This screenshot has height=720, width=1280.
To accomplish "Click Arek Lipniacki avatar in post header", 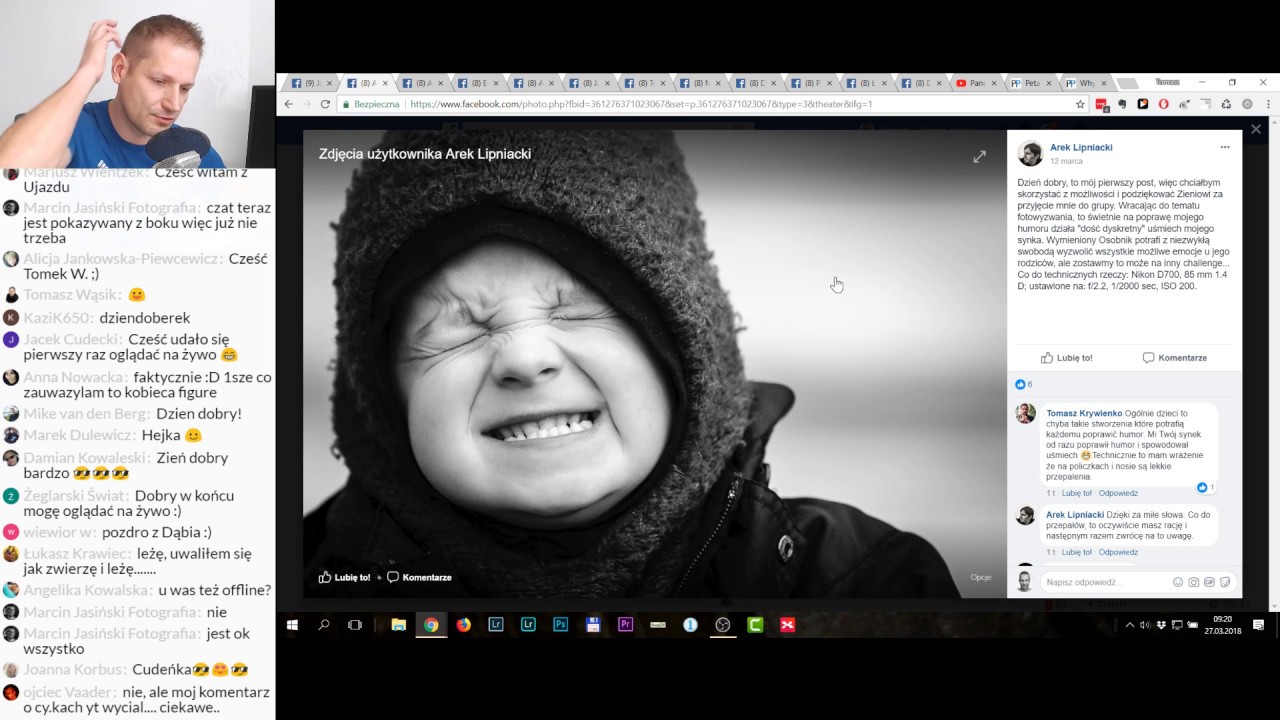I will [x=1030, y=153].
